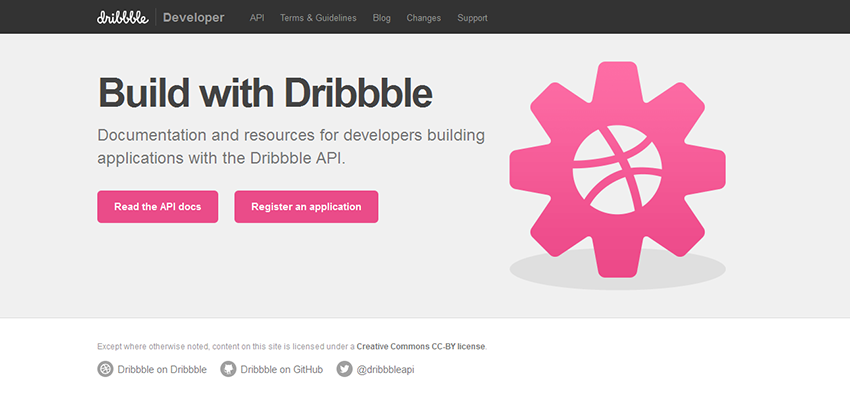Open the Creative Commons CC-BY license link

pyautogui.click(x=421, y=346)
